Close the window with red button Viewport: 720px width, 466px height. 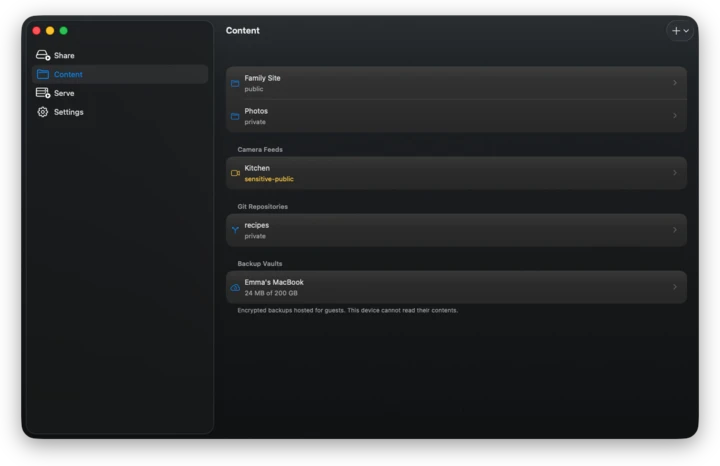pyautogui.click(x=36, y=31)
